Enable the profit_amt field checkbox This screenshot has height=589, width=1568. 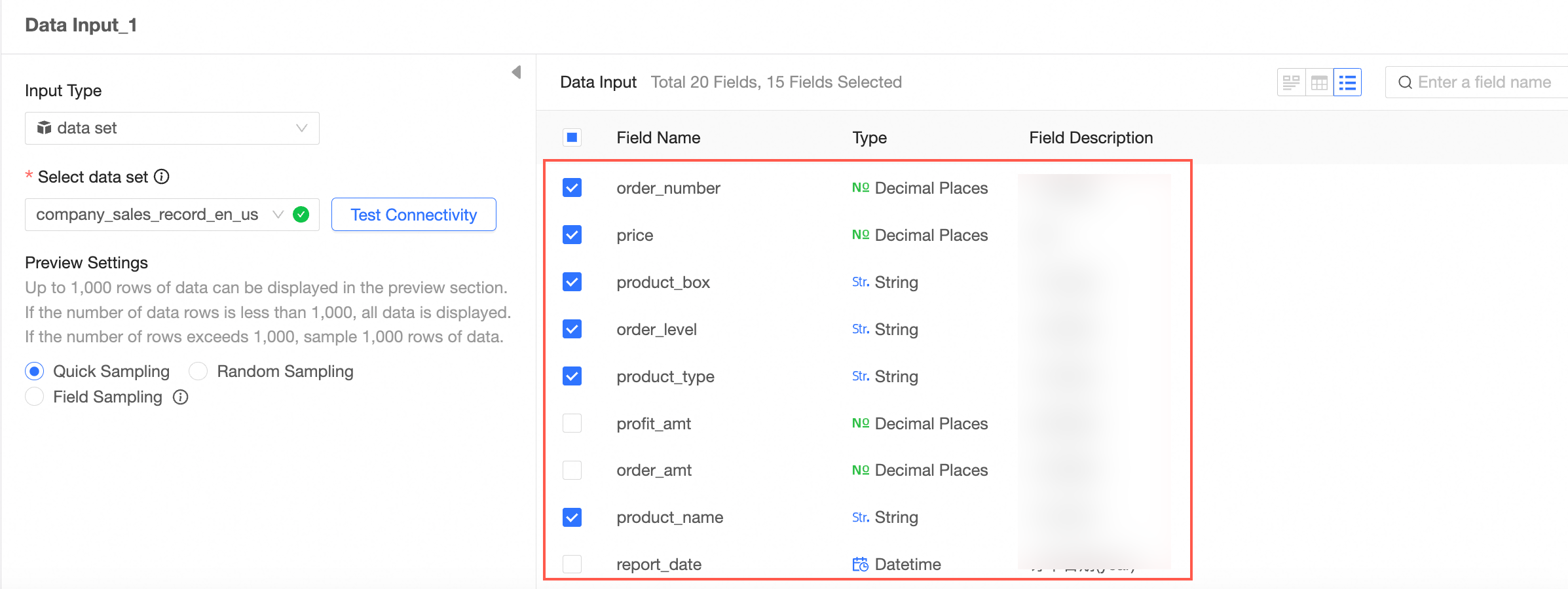pyautogui.click(x=572, y=423)
